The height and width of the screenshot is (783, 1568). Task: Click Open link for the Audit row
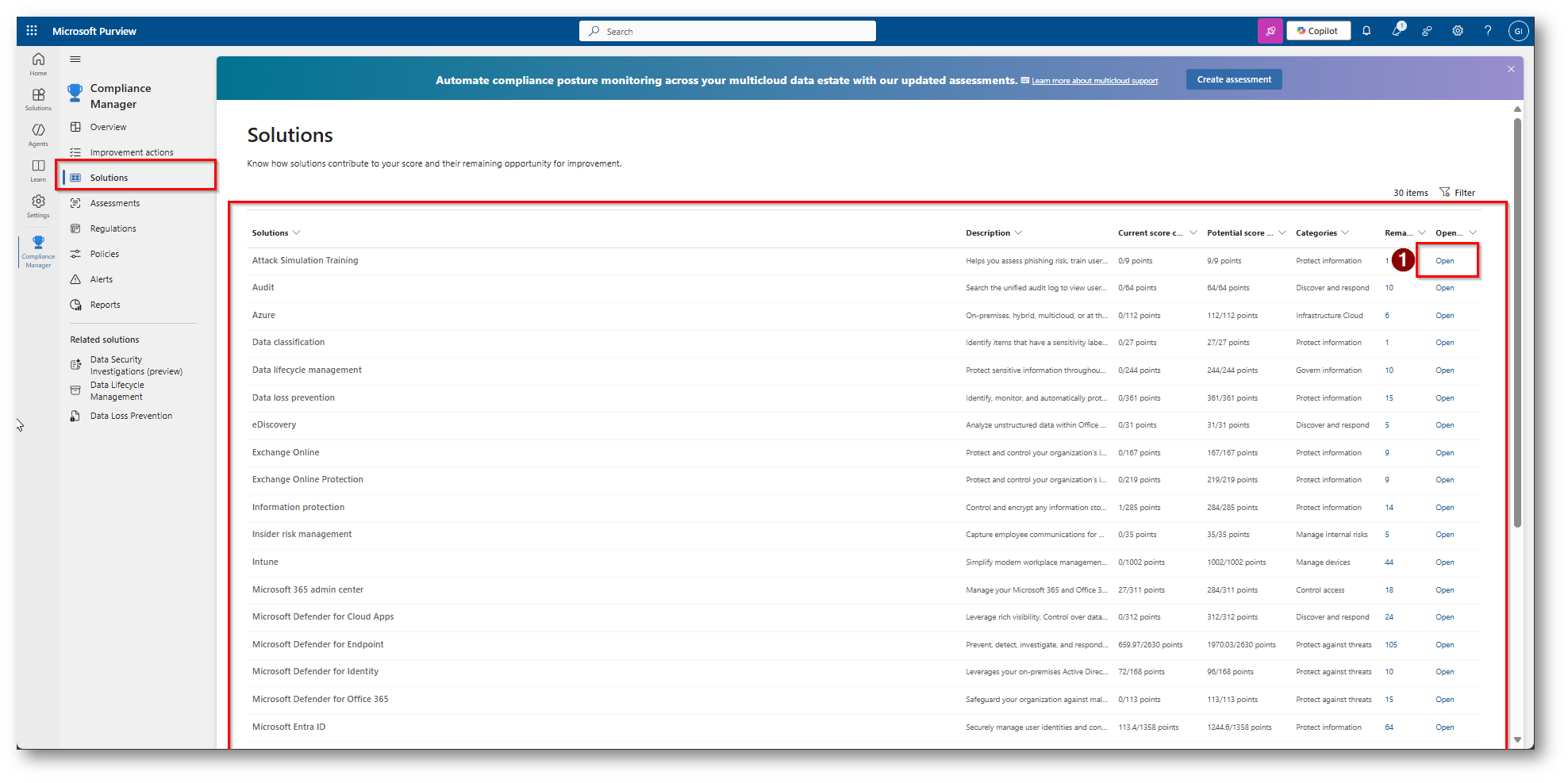(1444, 288)
